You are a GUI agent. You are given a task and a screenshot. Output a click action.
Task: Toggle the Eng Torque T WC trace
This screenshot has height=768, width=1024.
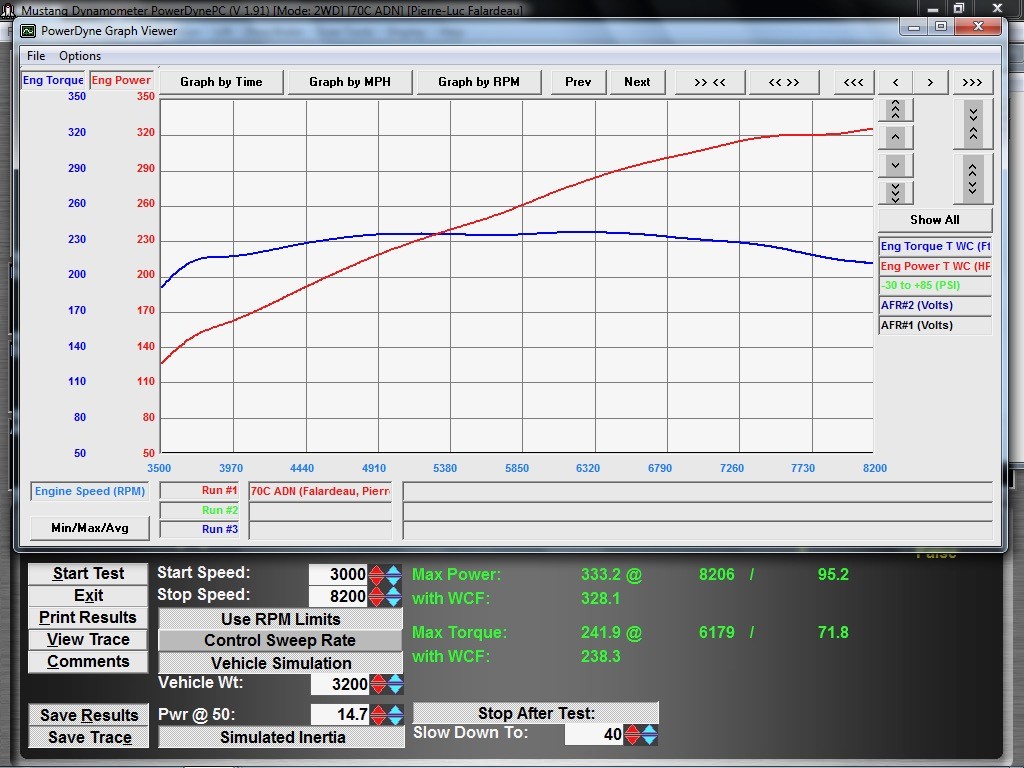coord(935,247)
